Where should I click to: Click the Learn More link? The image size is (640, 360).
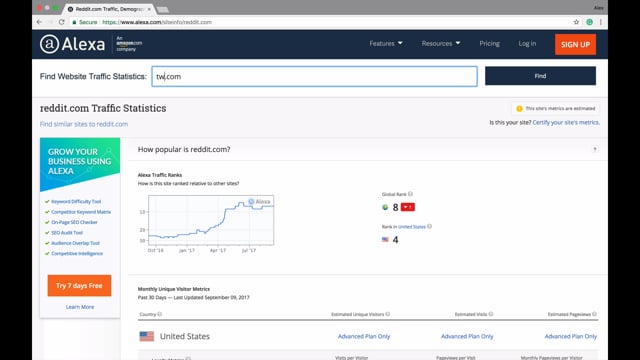(80, 307)
